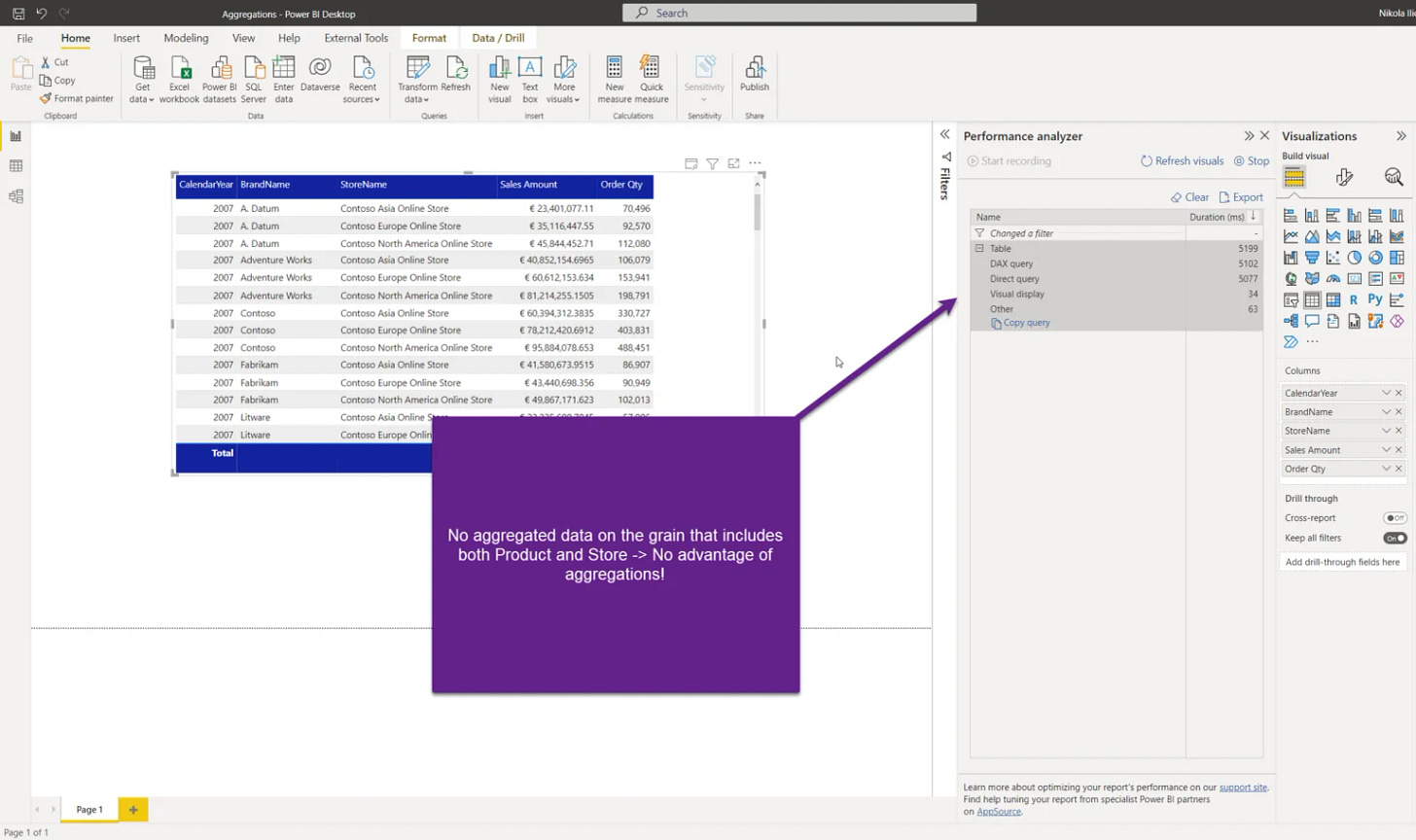Collapse the Performance analyzer pane
Image resolution: width=1416 pixels, height=840 pixels.
[x=1249, y=136]
